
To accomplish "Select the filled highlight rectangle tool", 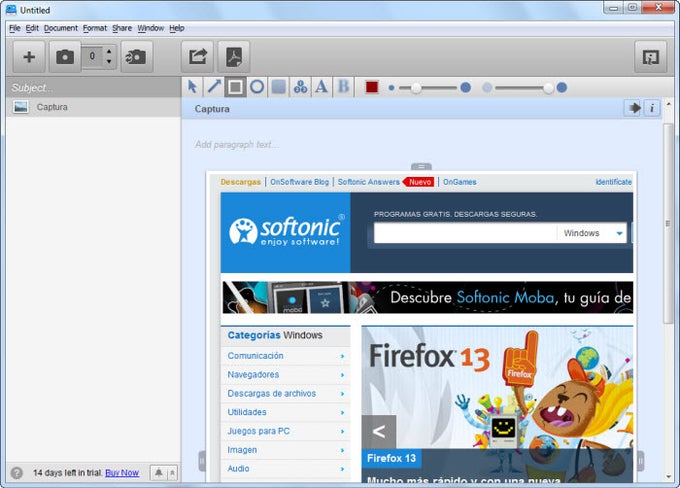I will (278, 87).
